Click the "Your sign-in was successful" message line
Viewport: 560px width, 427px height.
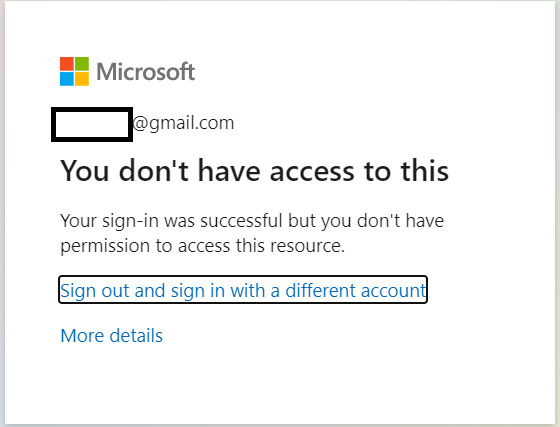pyautogui.click(x=252, y=222)
